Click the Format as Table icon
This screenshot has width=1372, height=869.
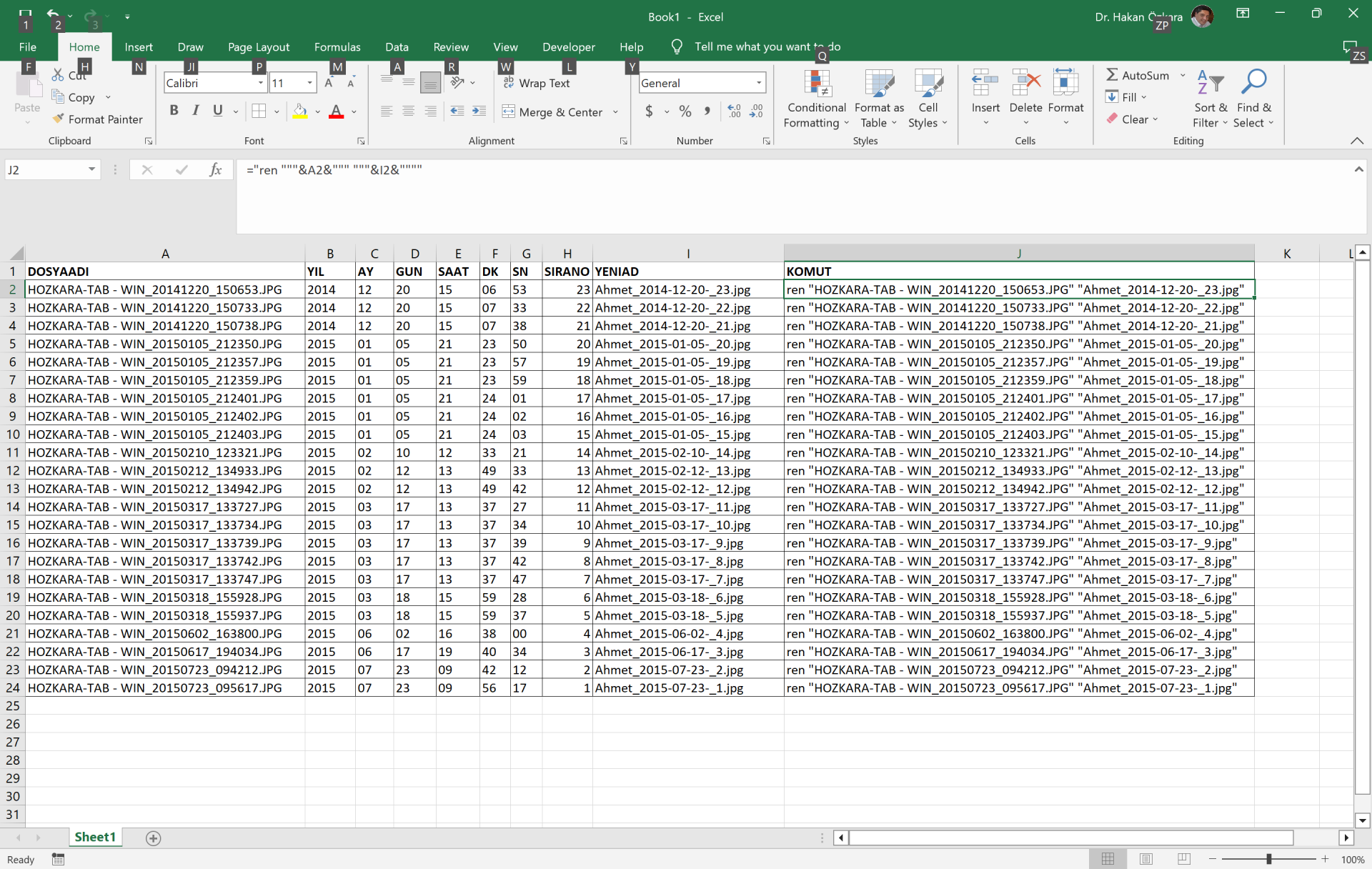point(879,84)
